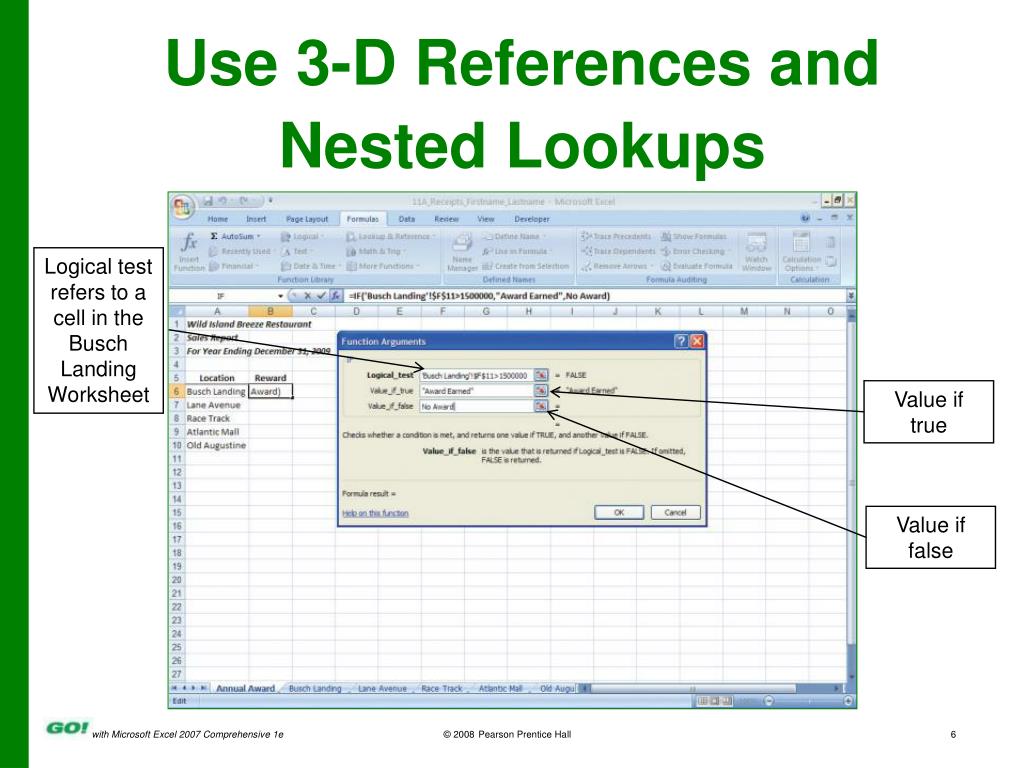Select the Race Track sheet tab

coord(441,688)
